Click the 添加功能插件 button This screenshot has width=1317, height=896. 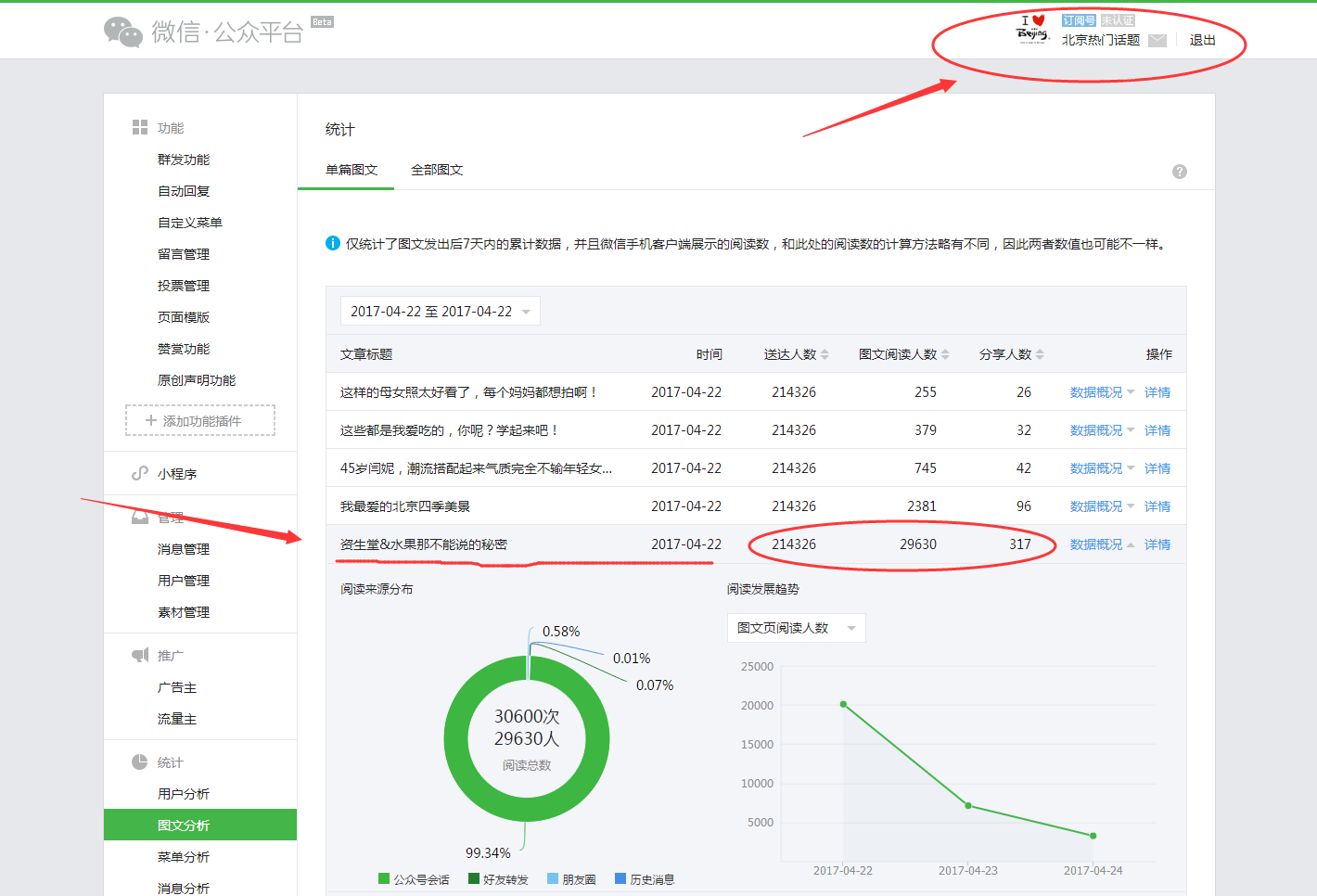click(x=200, y=420)
